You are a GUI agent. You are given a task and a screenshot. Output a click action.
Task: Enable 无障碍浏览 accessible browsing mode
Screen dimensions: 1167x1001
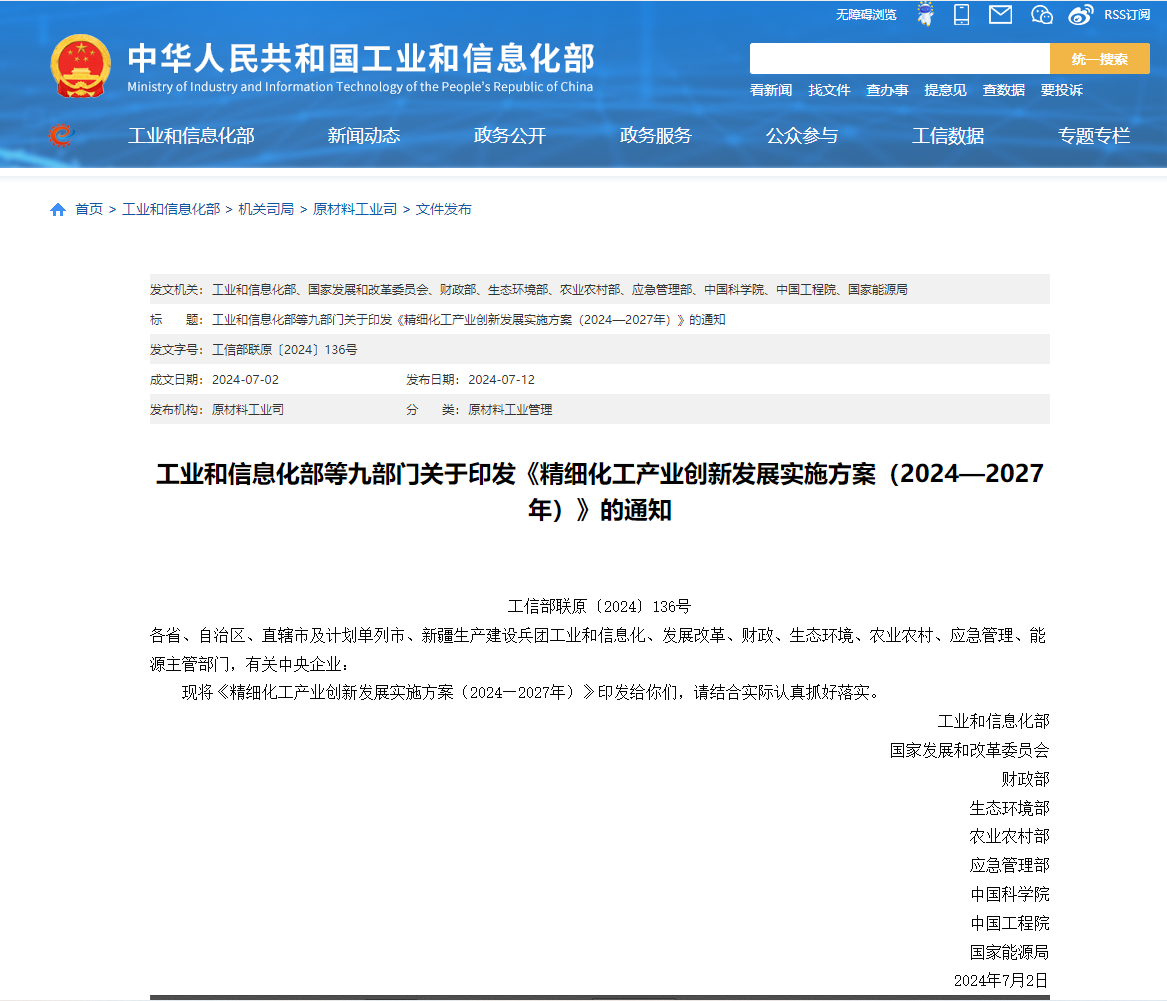(x=866, y=14)
